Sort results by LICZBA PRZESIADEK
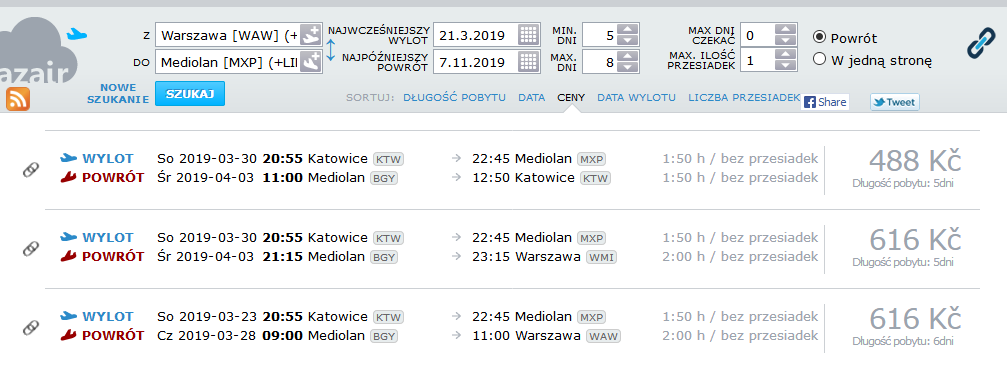This screenshot has height=366, width=1007. tap(744, 98)
